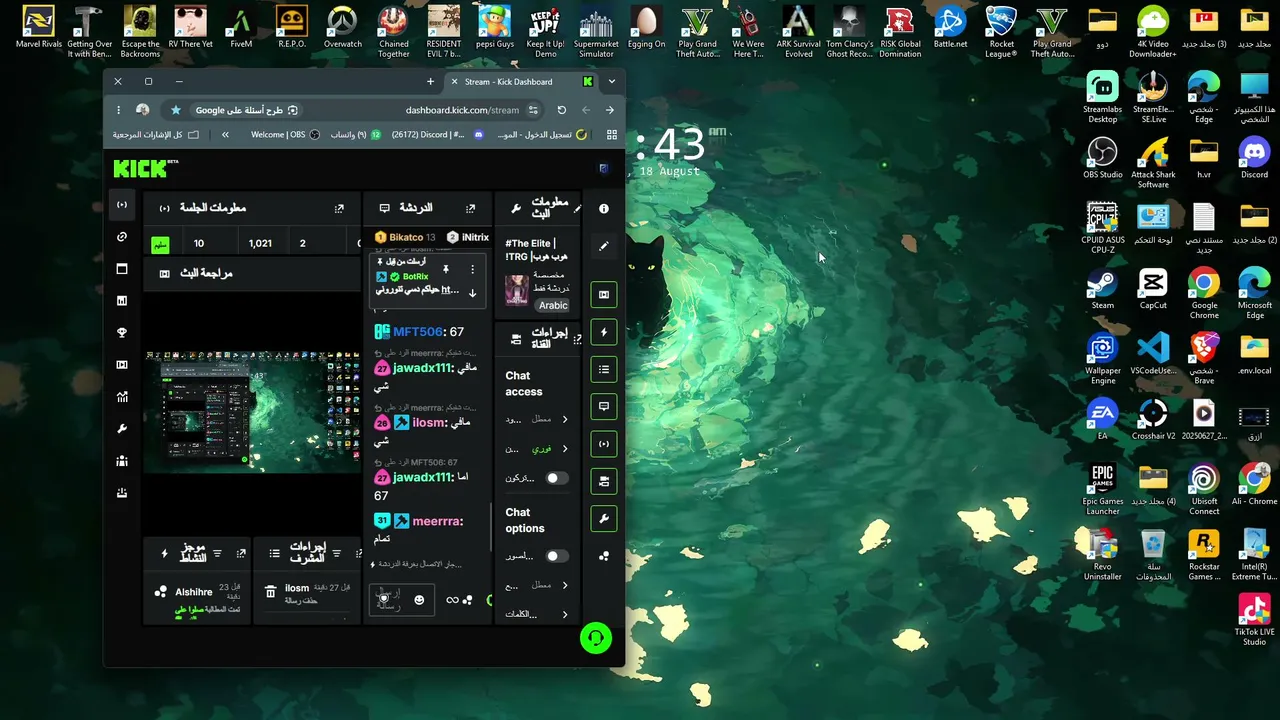Open the Chrome apps grid in bookmarks bar
1280x720 pixels.
pos(612,134)
